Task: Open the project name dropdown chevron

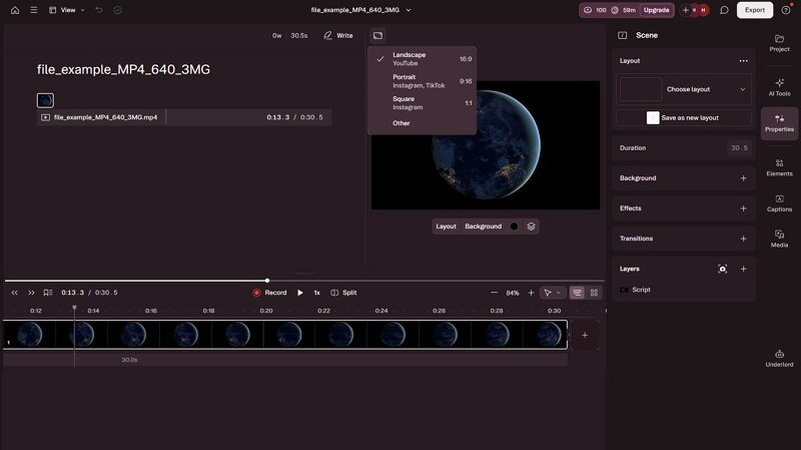Action: click(408, 10)
